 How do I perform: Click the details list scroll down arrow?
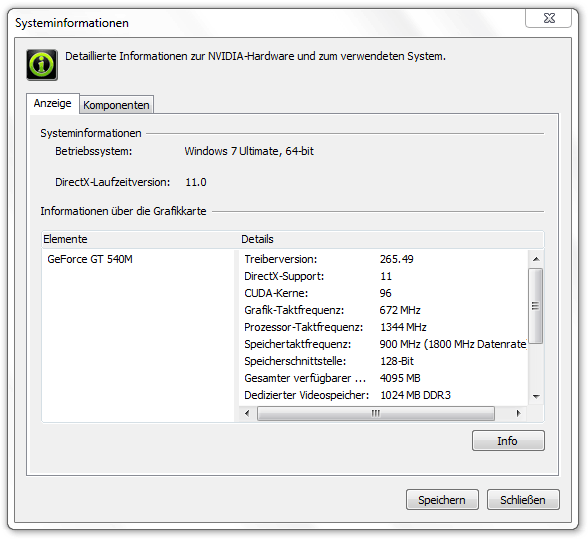[536, 396]
